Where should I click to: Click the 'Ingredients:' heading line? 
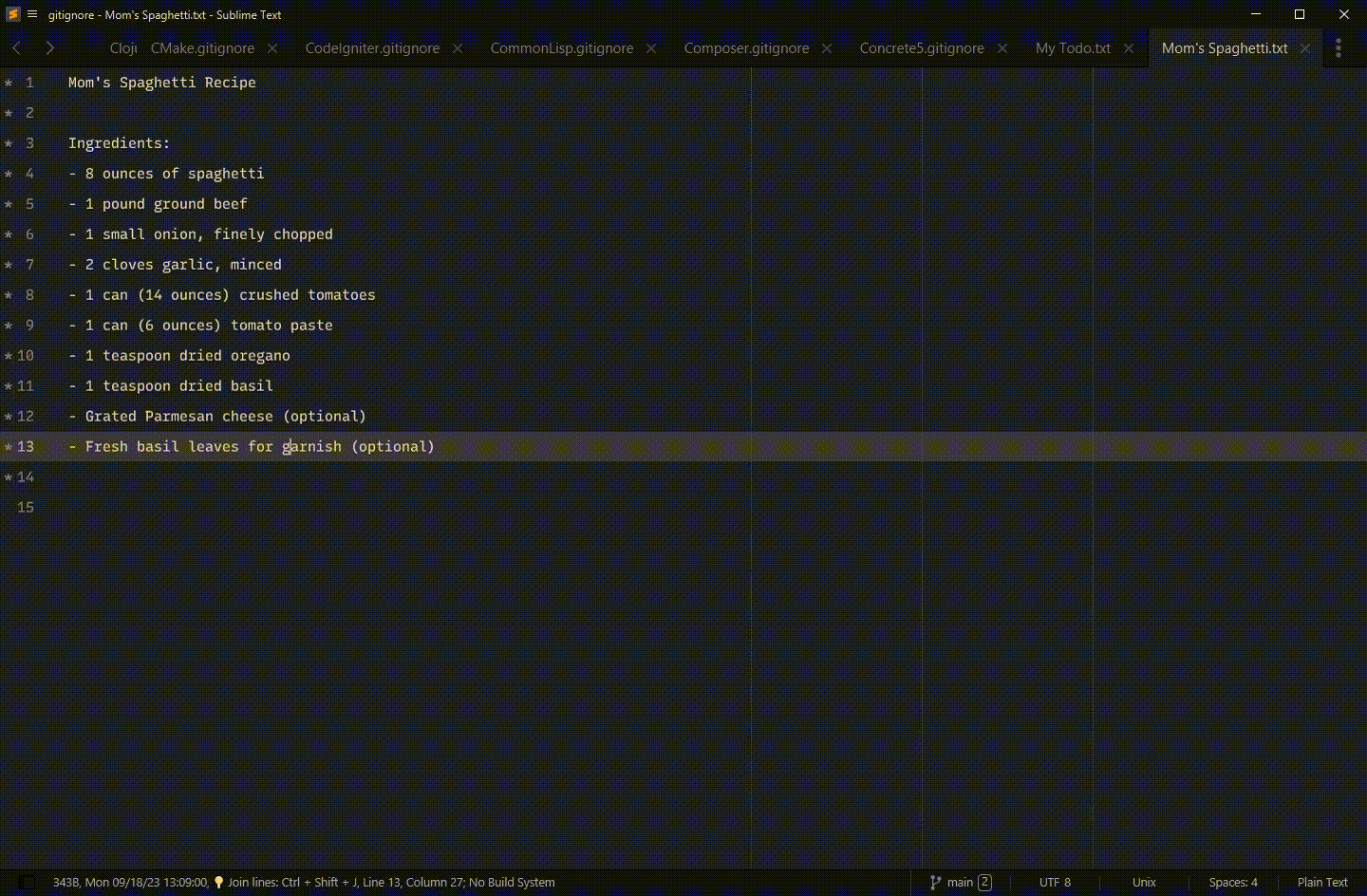(120, 143)
